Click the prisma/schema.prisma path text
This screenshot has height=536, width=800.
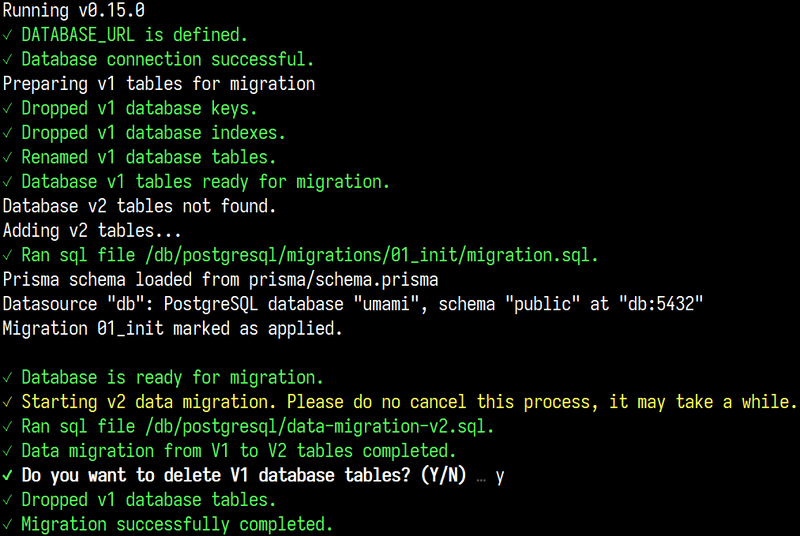(343, 280)
